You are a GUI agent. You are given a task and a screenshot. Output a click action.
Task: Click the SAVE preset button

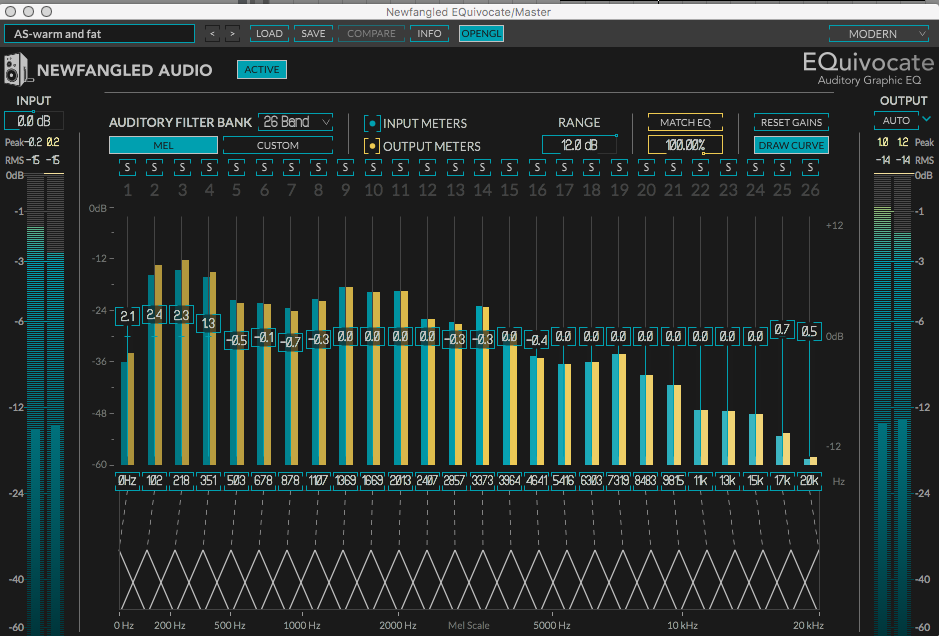point(313,34)
